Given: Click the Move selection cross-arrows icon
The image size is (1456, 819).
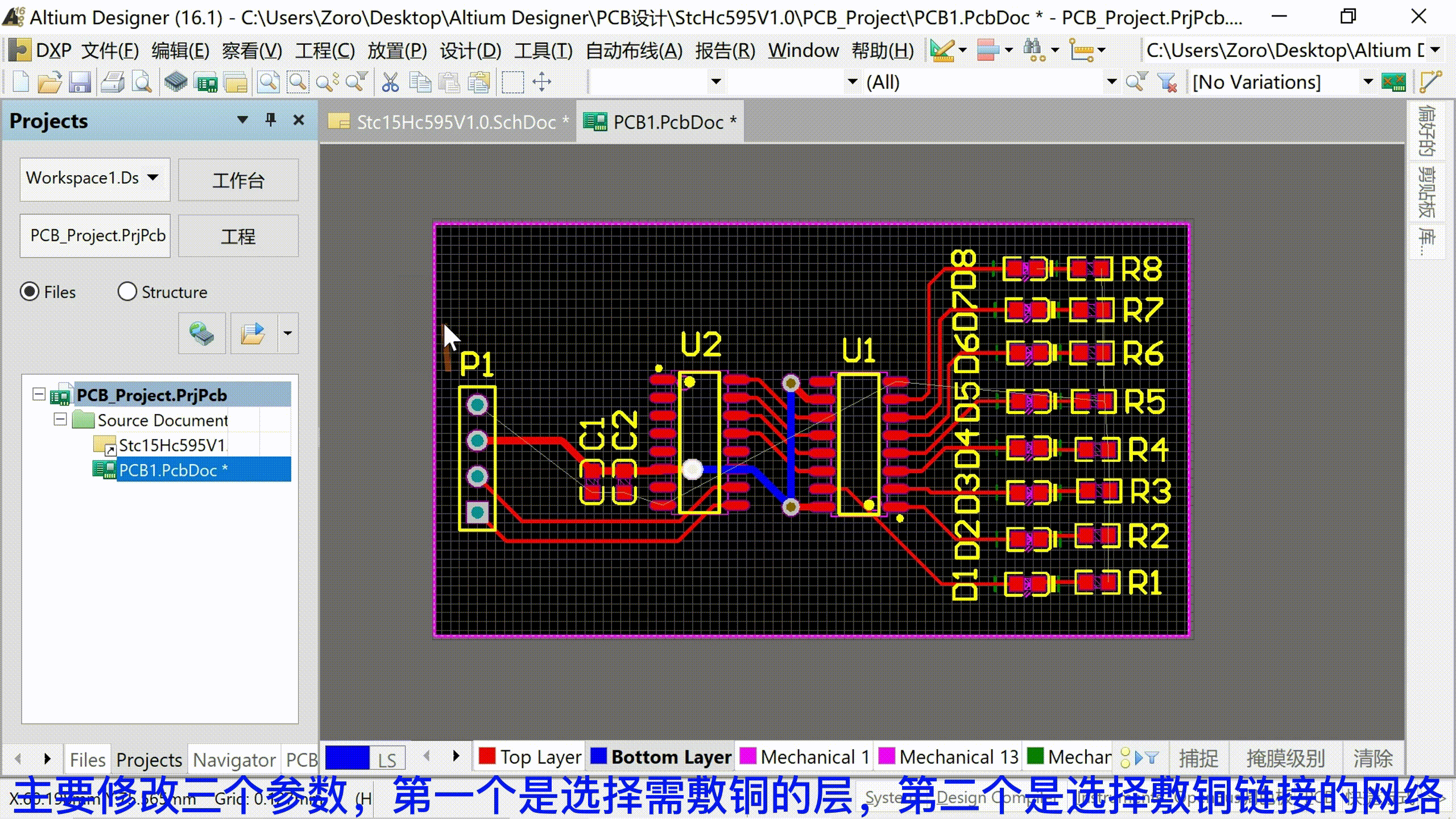Looking at the screenshot, I should (x=542, y=82).
